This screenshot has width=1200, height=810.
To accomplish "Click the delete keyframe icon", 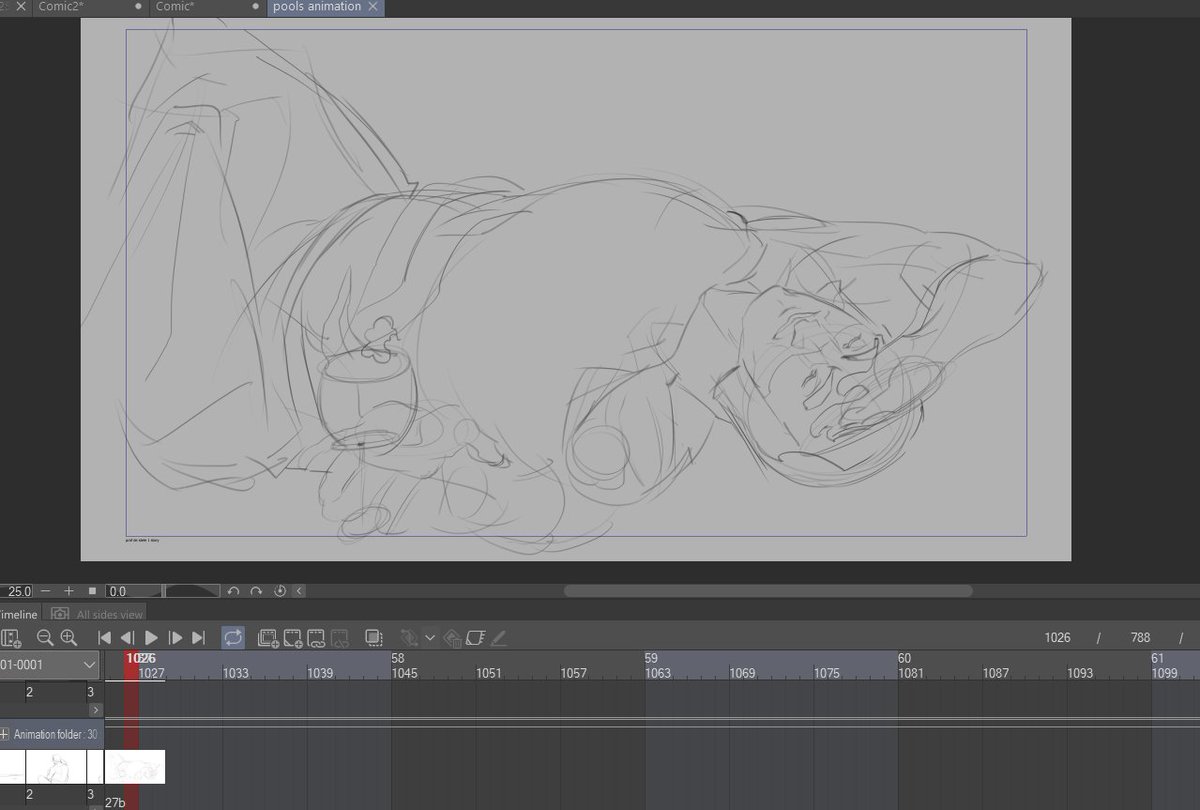I will click(452, 637).
